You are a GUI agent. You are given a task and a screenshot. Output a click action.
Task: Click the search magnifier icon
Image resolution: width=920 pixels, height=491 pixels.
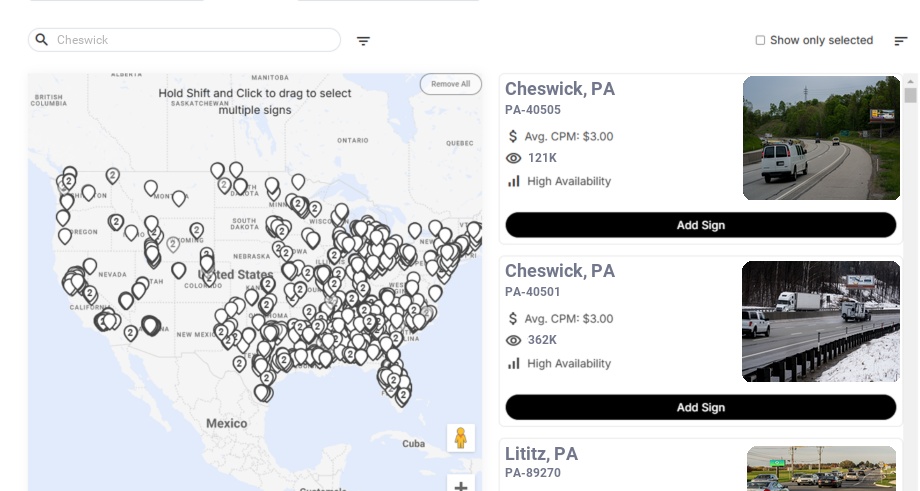click(42, 40)
